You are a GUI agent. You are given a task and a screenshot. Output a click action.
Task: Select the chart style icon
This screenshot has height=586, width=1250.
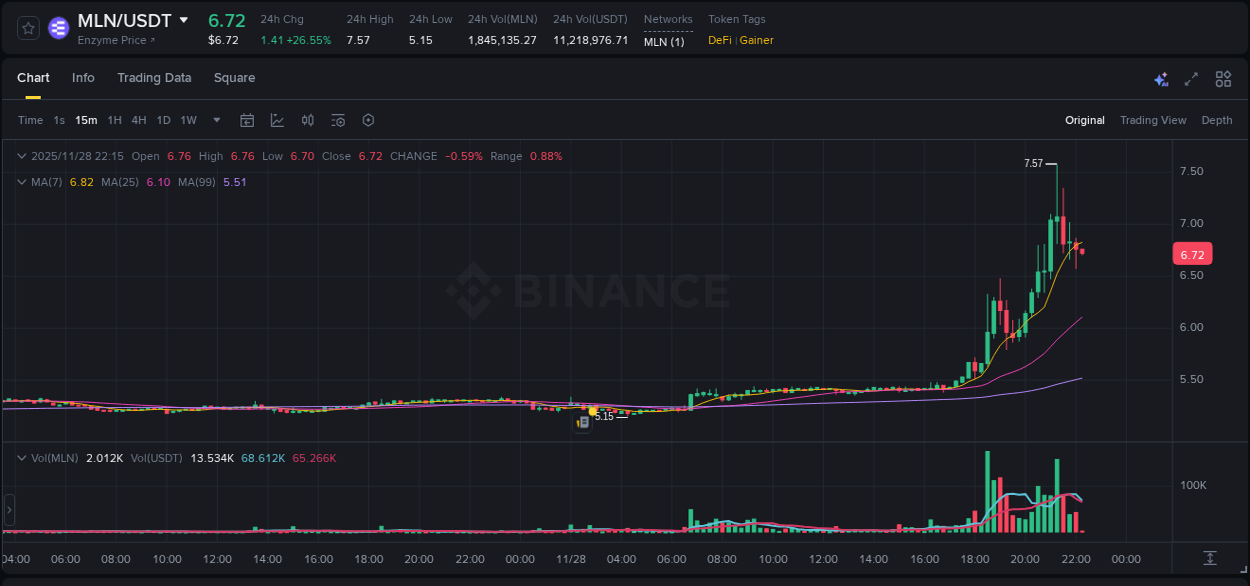(277, 120)
